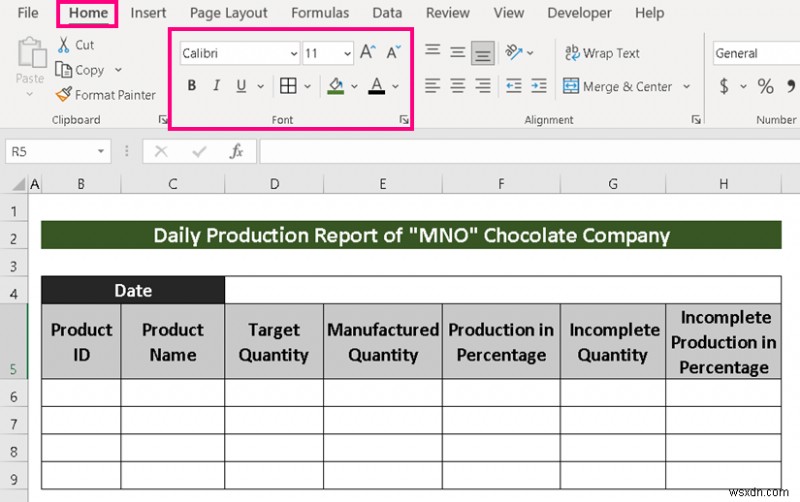Image resolution: width=800 pixels, height=502 pixels.
Task: Select the Incomplete Production in Percentage cell
Action: pos(723,342)
